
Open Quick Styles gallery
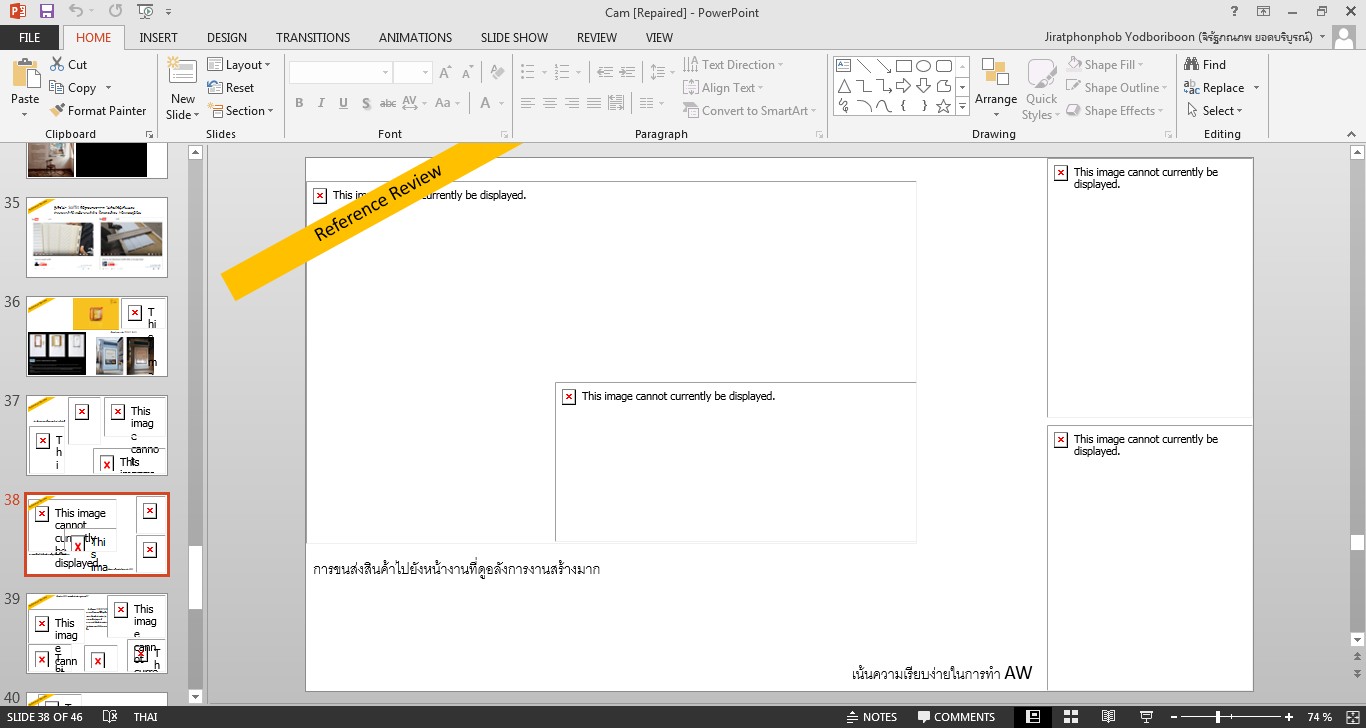tap(1041, 88)
